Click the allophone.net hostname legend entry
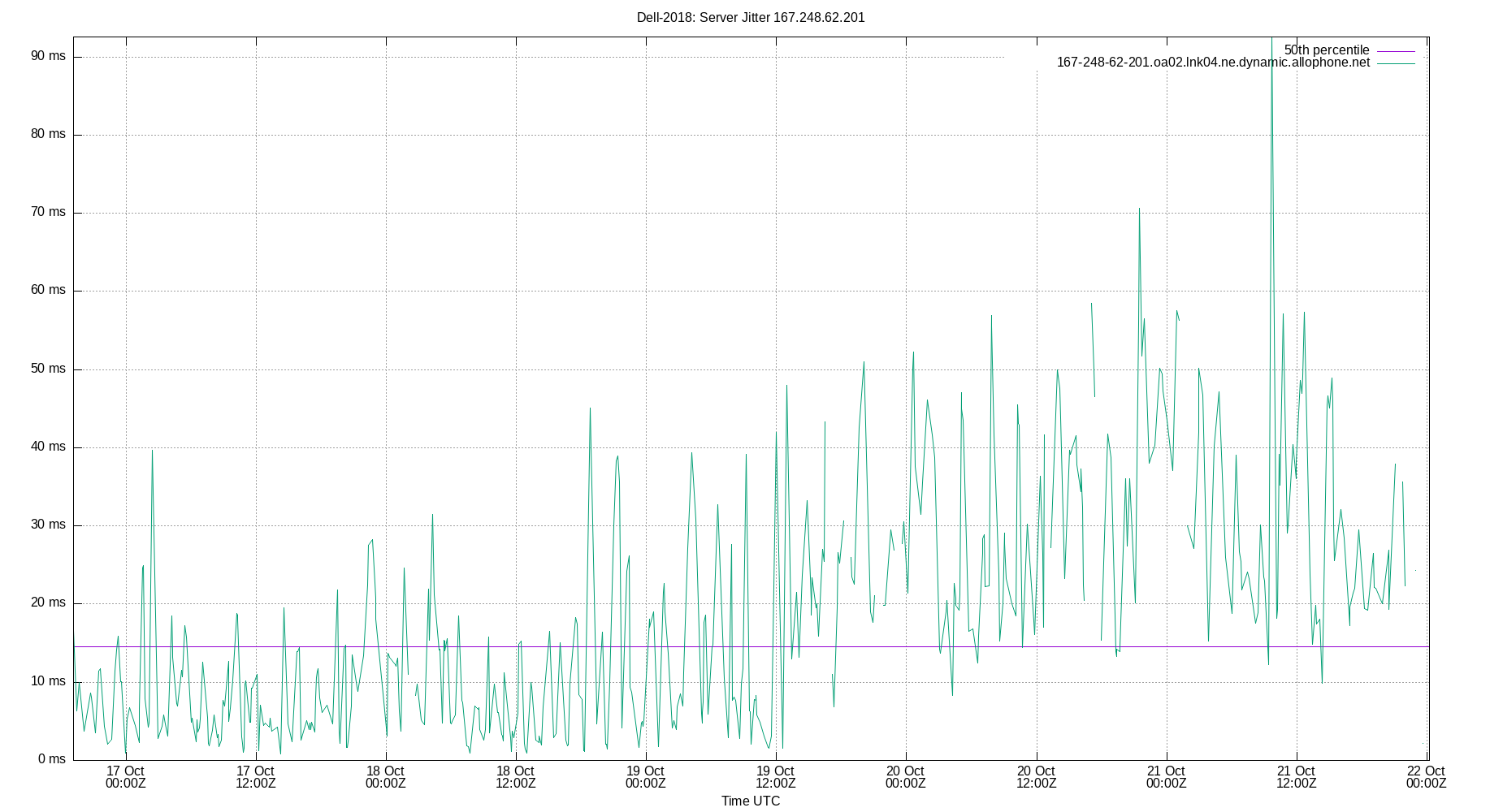This screenshot has height=812, width=1503. click(x=1213, y=63)
